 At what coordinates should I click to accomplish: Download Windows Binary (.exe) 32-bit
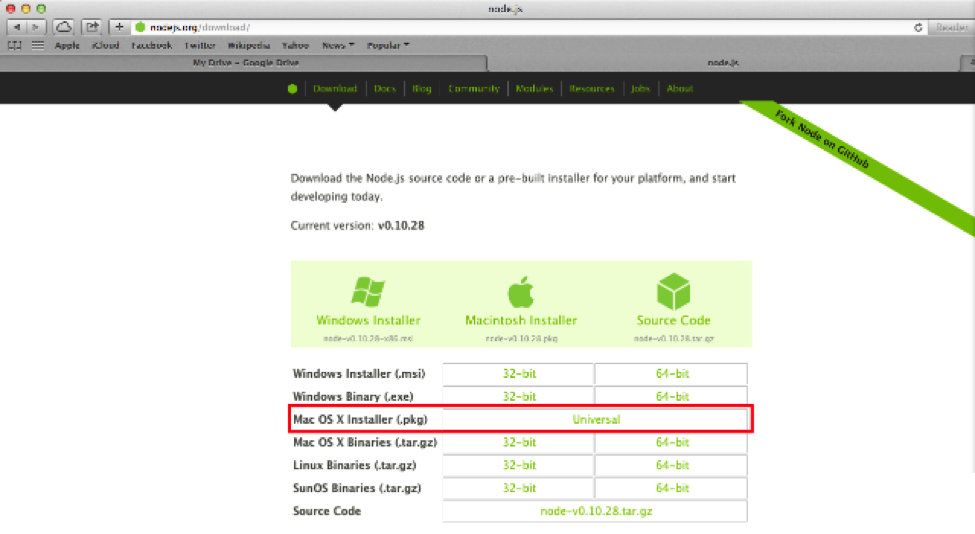(x=519, y=397)
